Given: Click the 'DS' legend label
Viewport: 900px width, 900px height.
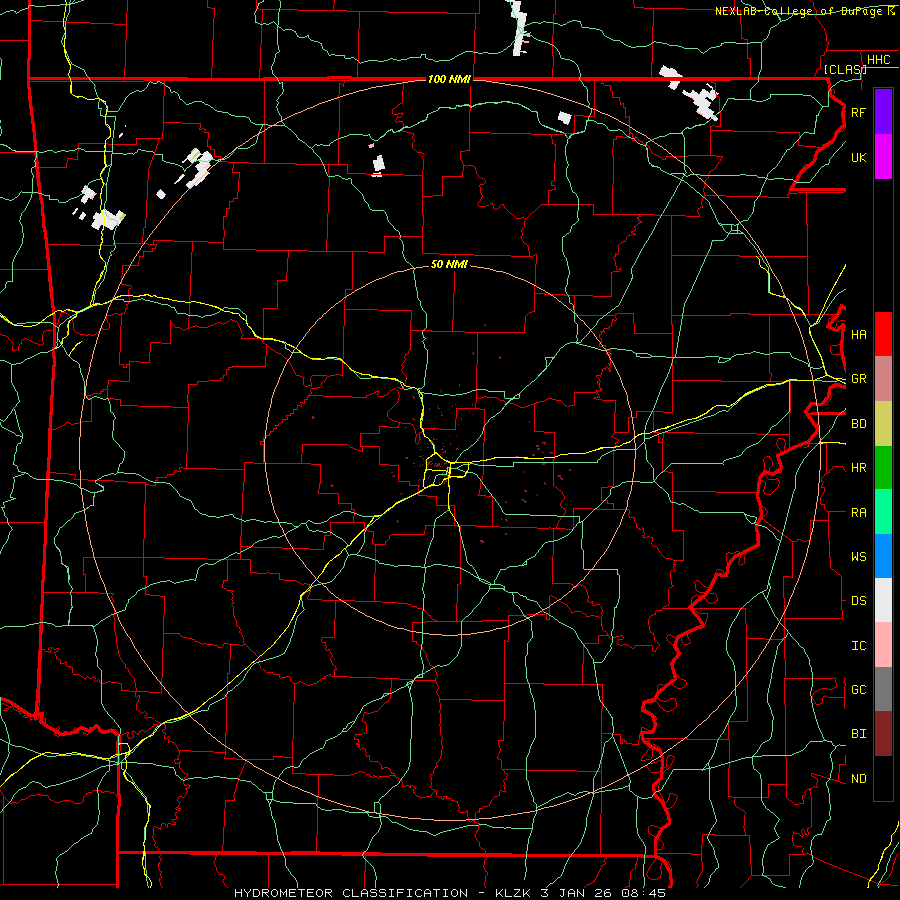Looking at the screenshot, I should 859,601.
